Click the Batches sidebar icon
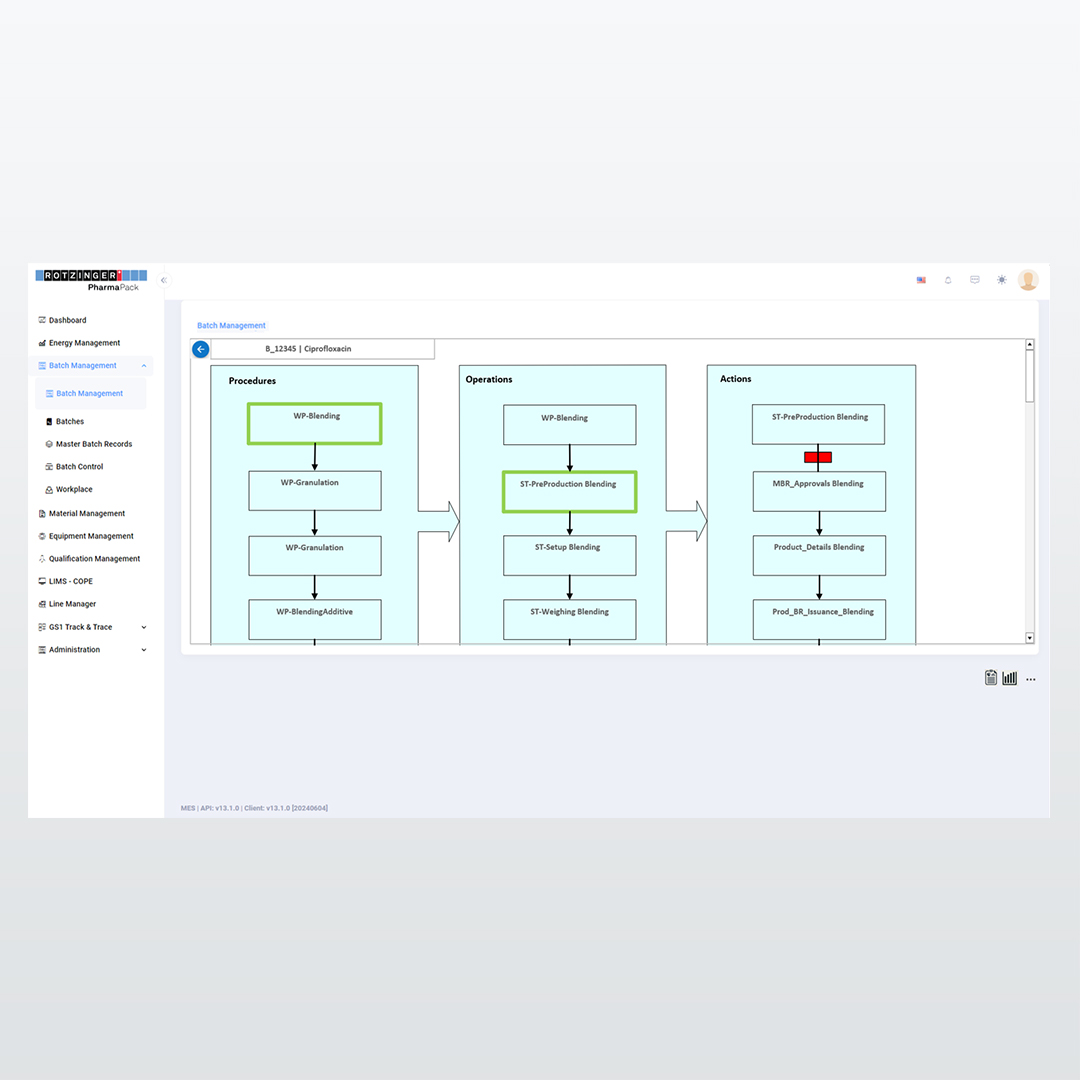1080x1080 pixels. (49, 422)
